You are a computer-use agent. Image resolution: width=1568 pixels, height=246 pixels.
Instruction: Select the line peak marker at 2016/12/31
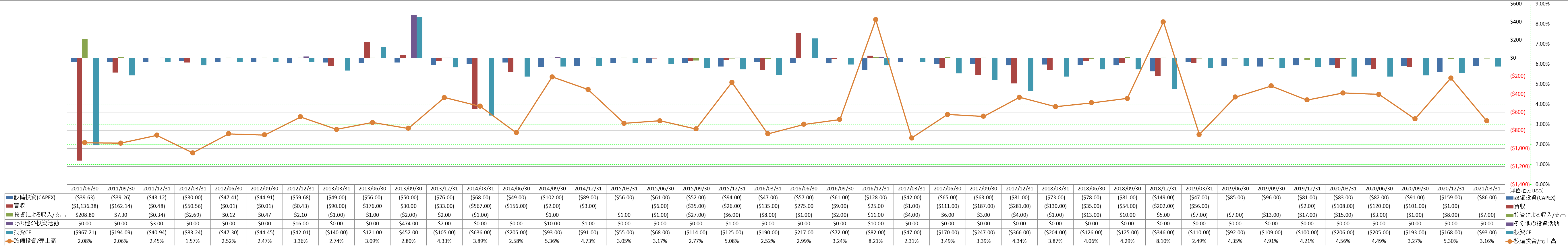(875, 19)
